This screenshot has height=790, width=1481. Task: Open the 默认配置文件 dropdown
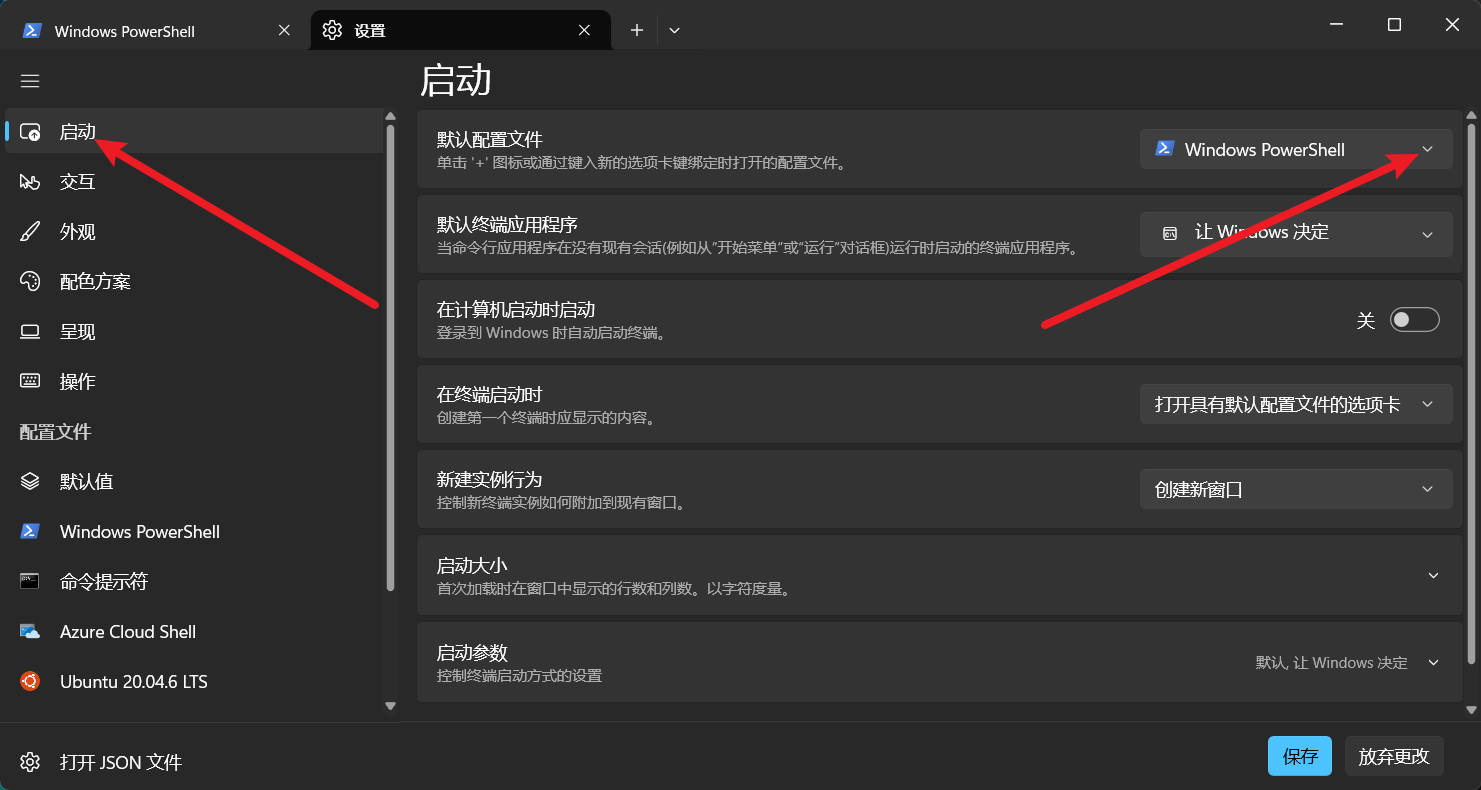tap(1296, 149)
